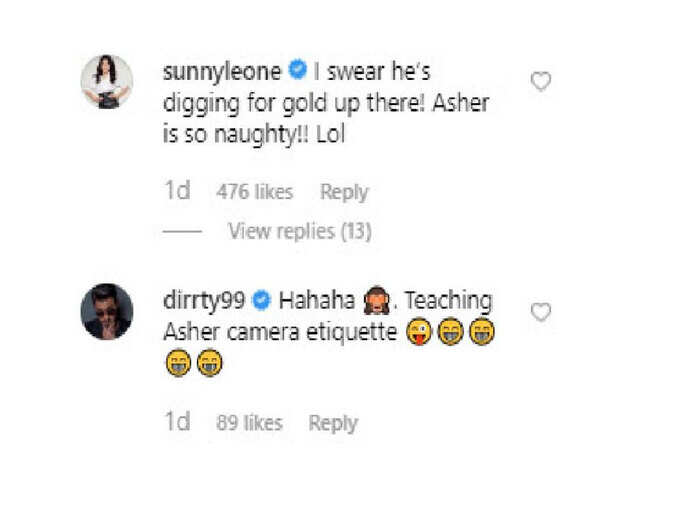Select the "Asher camera etiquette" comment text
Screen dimensions: 700x525
tap(280, 333)
